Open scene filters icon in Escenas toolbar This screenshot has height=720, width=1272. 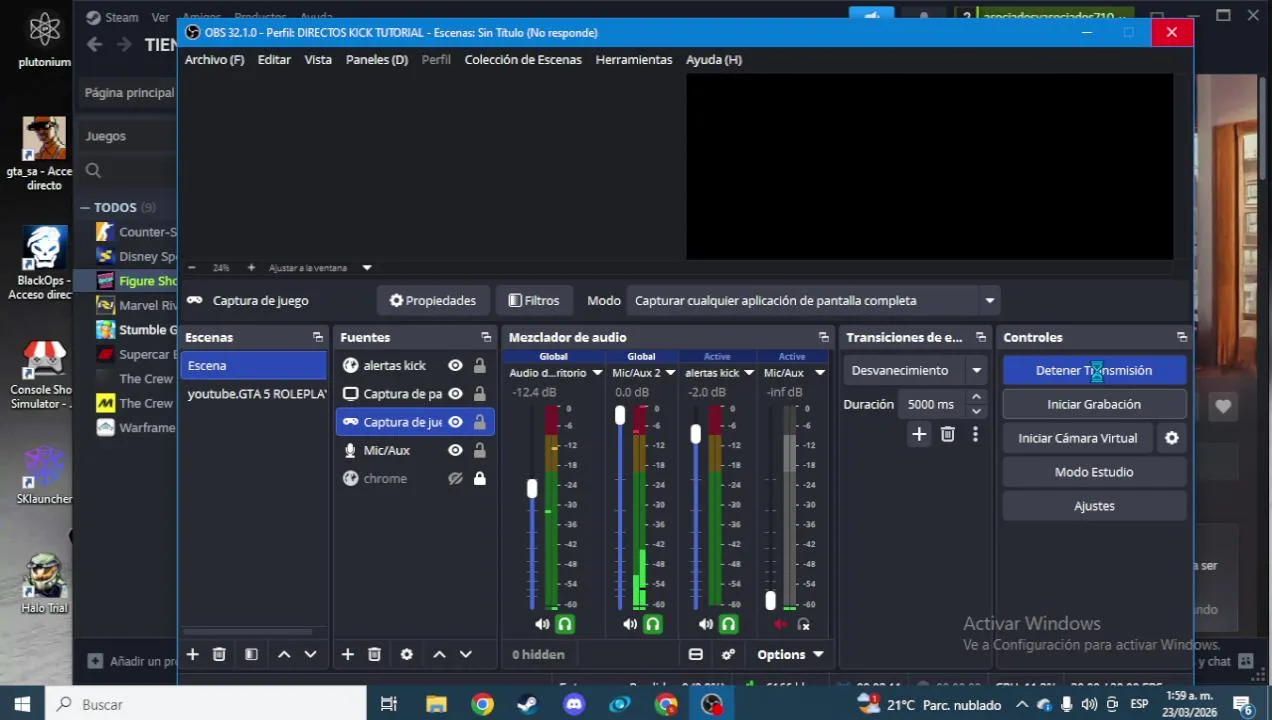tap(251, 654)
